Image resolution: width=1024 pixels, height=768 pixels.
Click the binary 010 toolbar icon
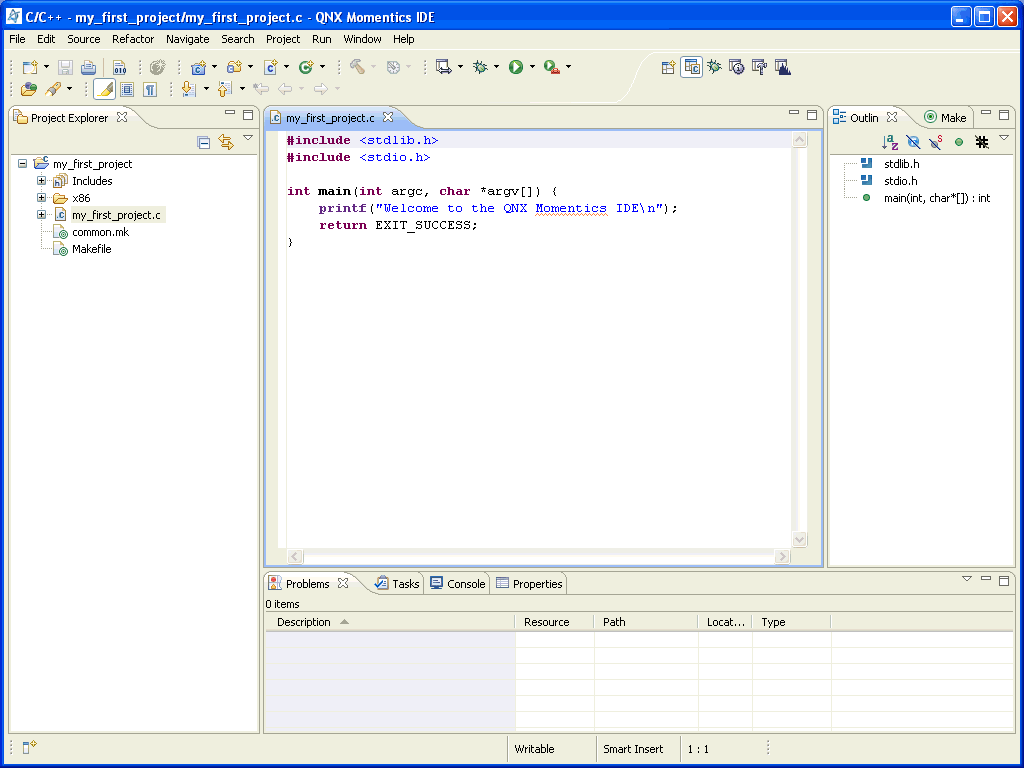(x=119, y=67)
